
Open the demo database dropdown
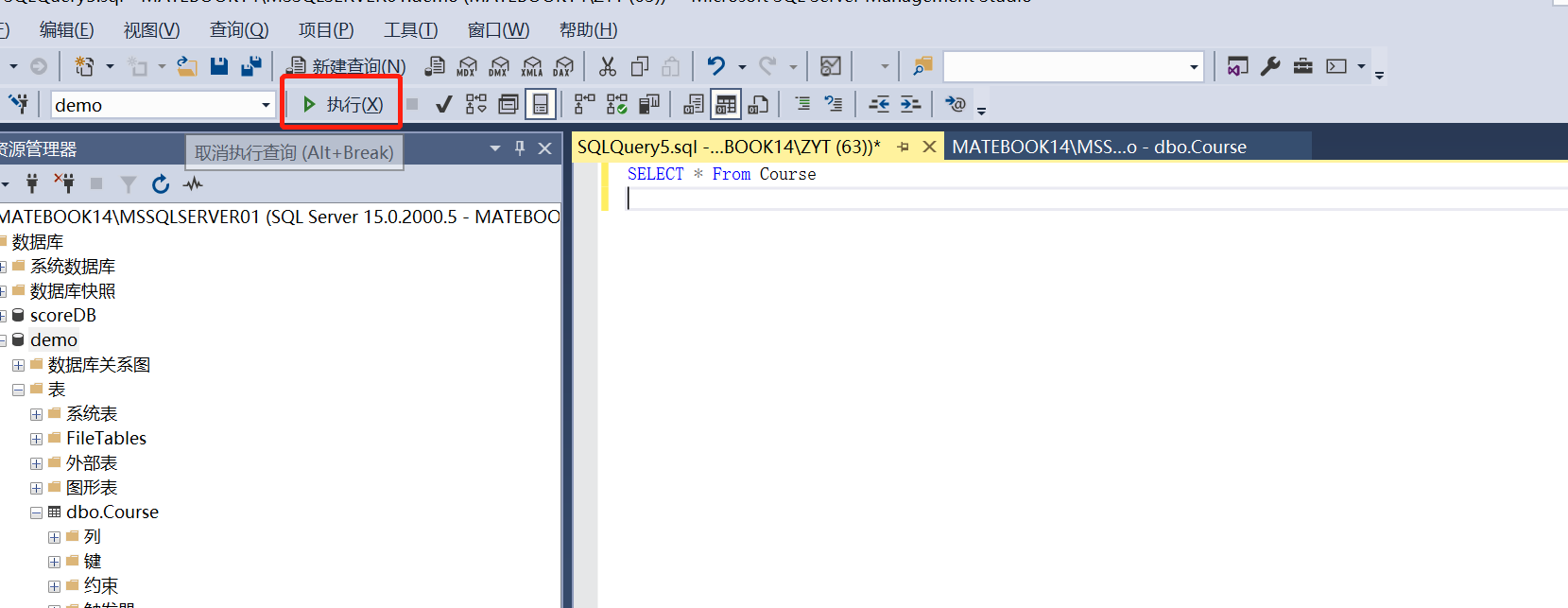[x=267, y=105]
